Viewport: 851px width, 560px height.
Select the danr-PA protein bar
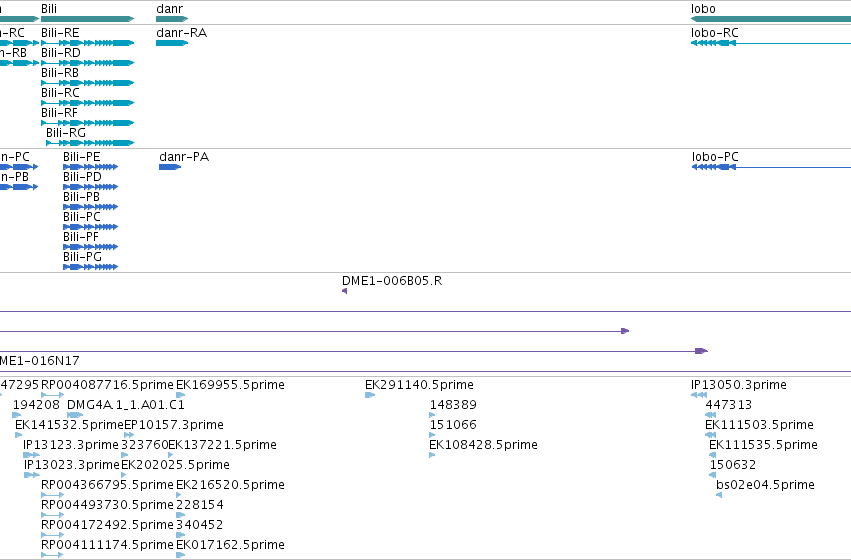pos(170,167)
